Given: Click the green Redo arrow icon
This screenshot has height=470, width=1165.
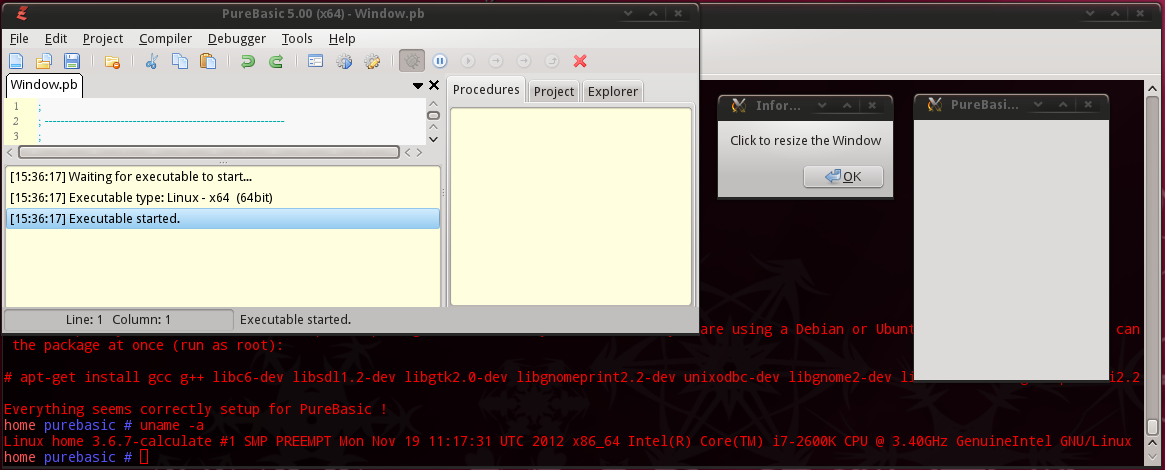Looking at the screenshot, I should click(276, 61).
